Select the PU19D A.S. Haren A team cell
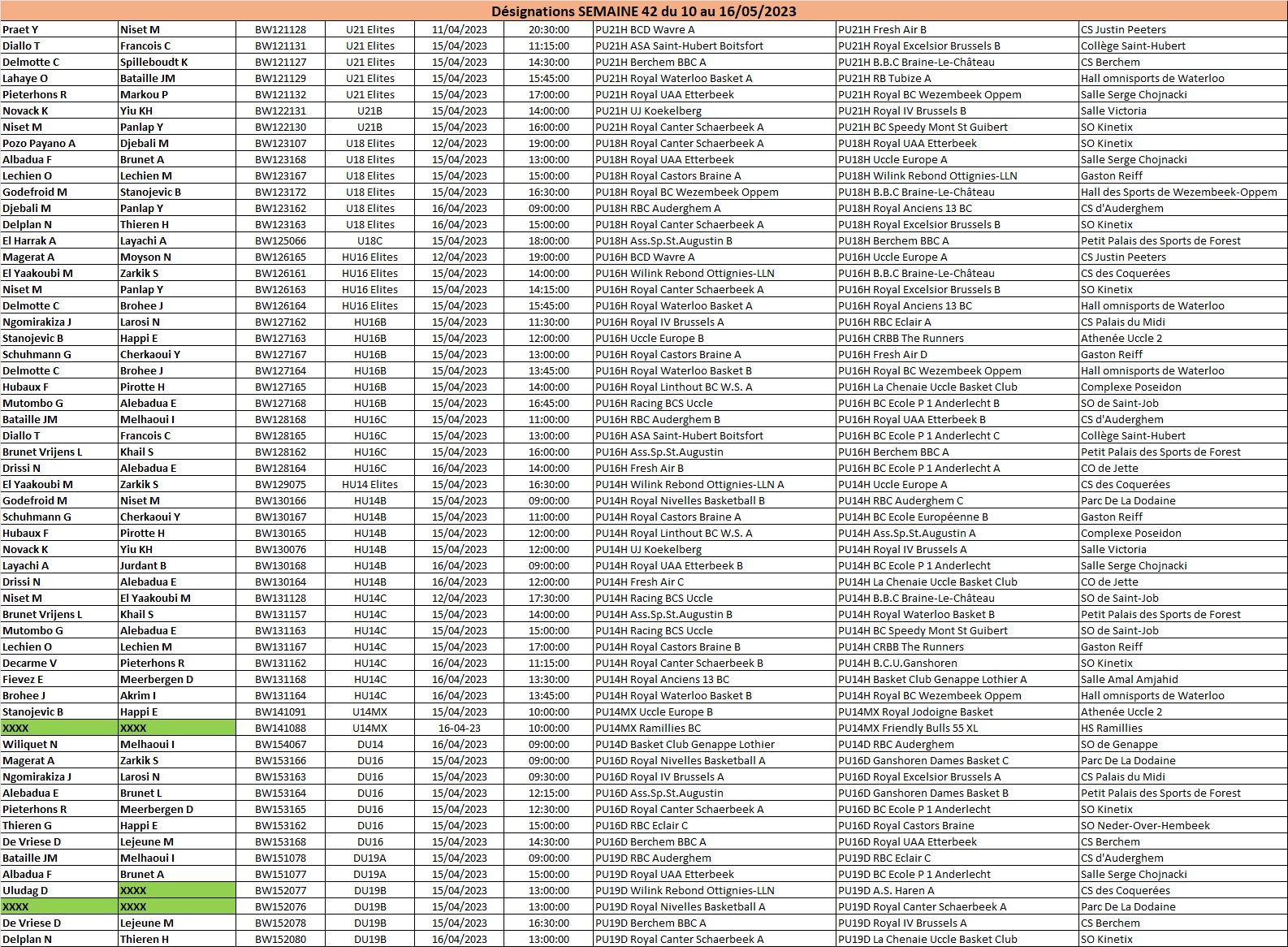Screen dimensions: 1288x947 click(886, 891)
